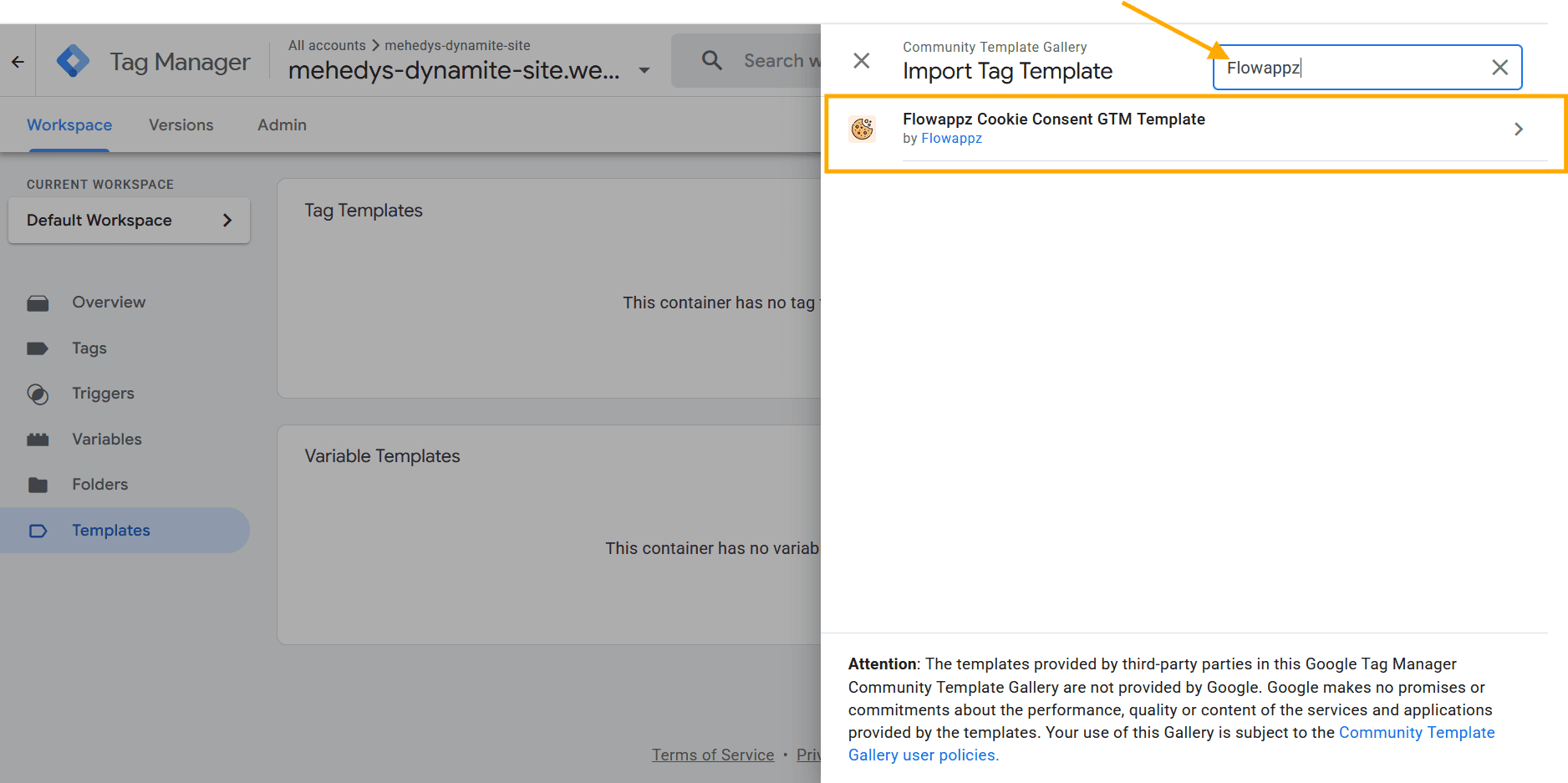The width and height of the screenshot is (1568, 783).
Task: Open Triggers in the sidebar
Action: tap(103, 394)
